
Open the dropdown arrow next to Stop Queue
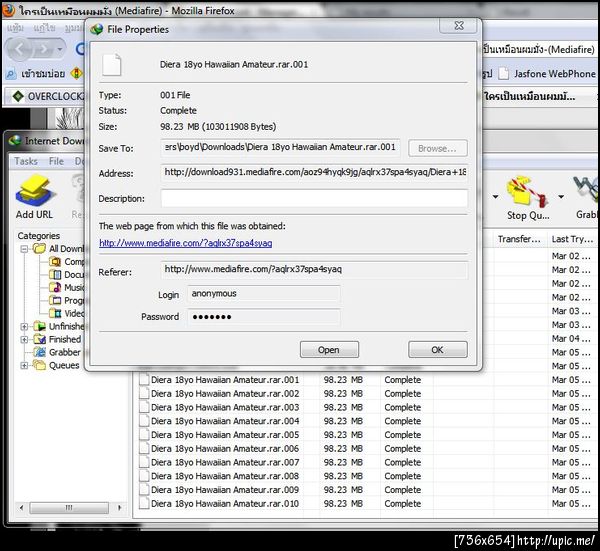click(x=561, y=197)
